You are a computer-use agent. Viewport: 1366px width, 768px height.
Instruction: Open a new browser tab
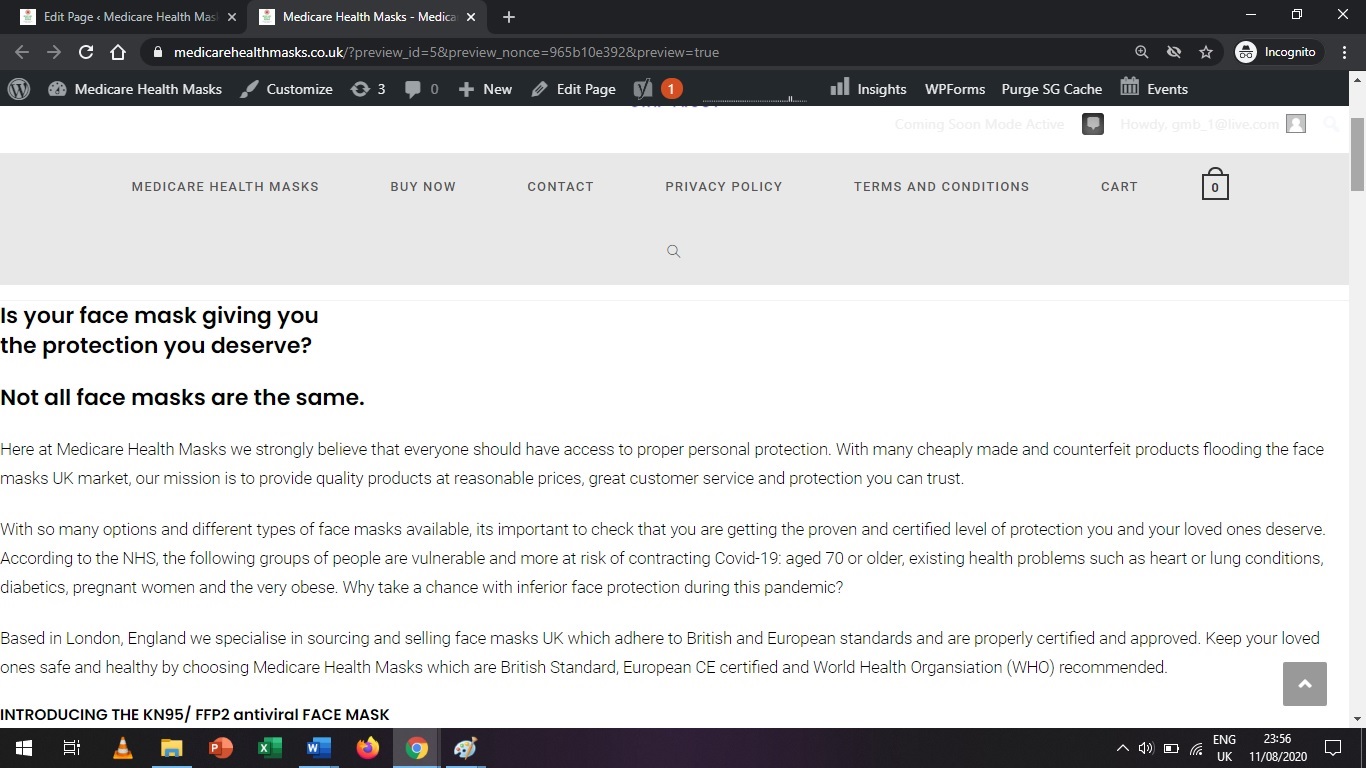point(509,17)
